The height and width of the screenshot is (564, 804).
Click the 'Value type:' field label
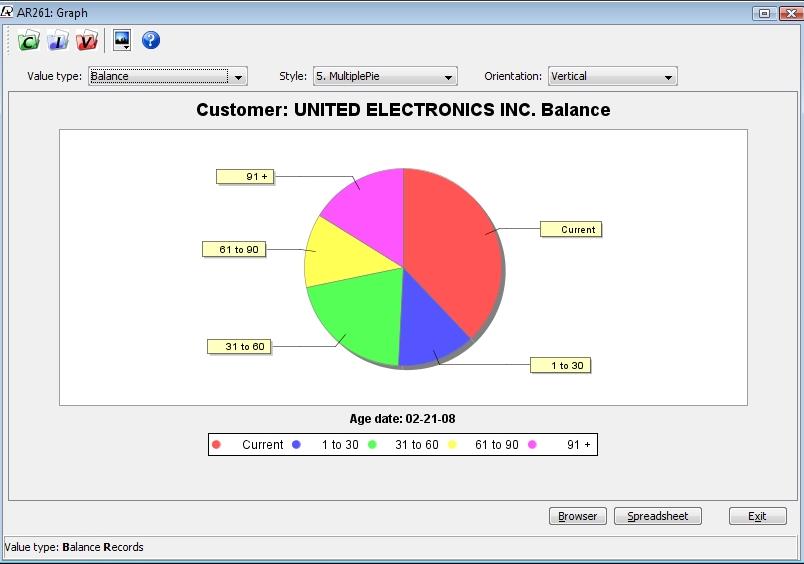click(54, 76)
